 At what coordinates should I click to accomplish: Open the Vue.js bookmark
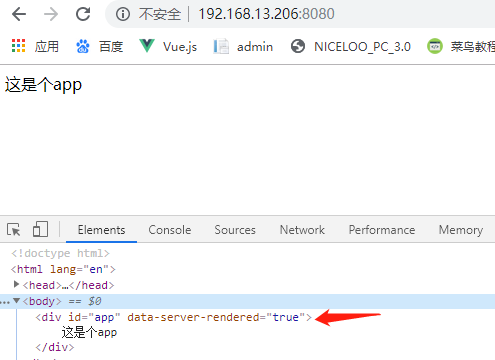[x=168, y=46]
